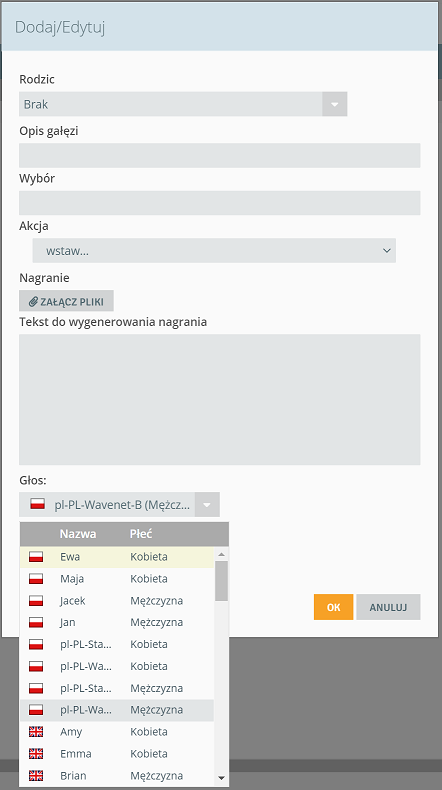
Task: Click the Polish flag beside Maja
Action: pos(36,579)
